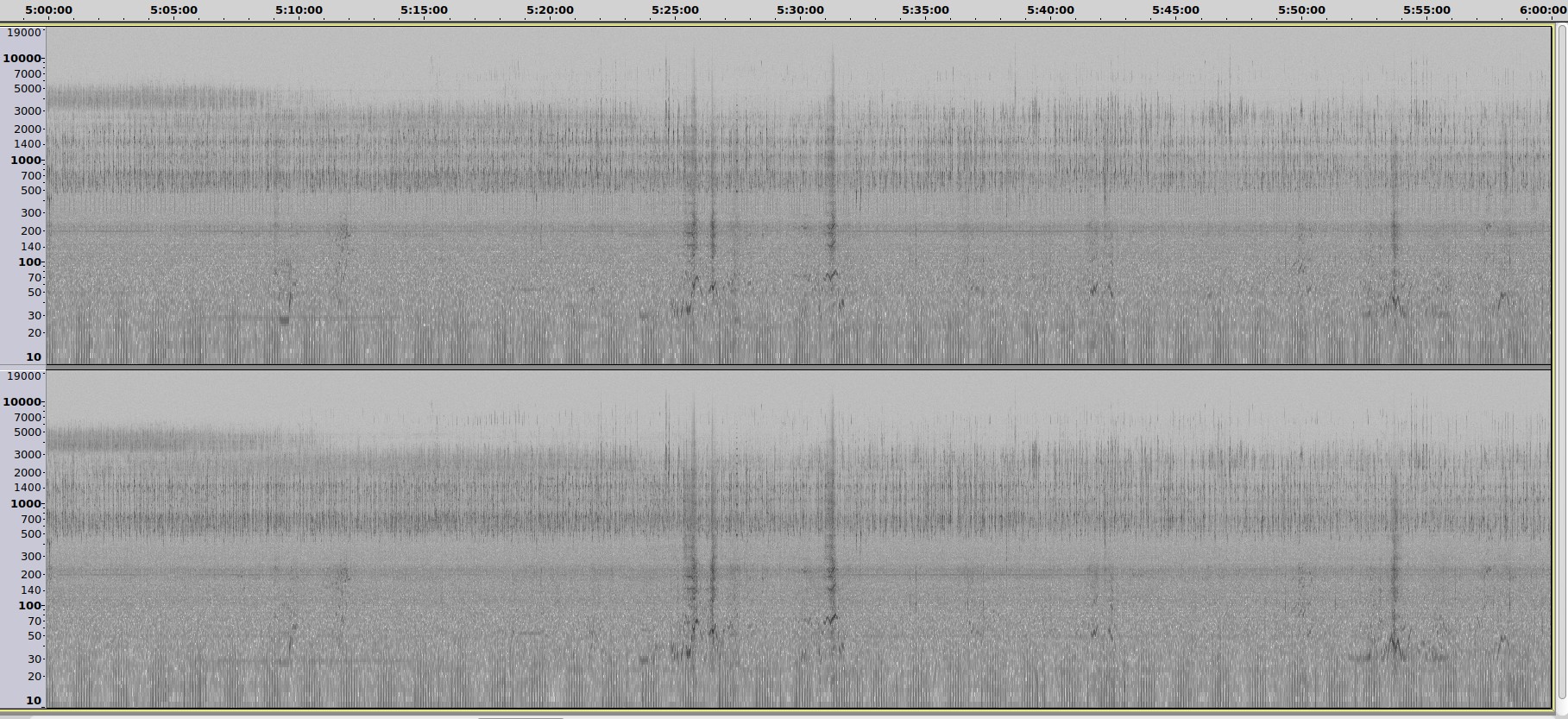Screen dimensions: 1568x719
Task: Click 200 on the bottom channel frequency scale
Action: click(x=31, y=574)
